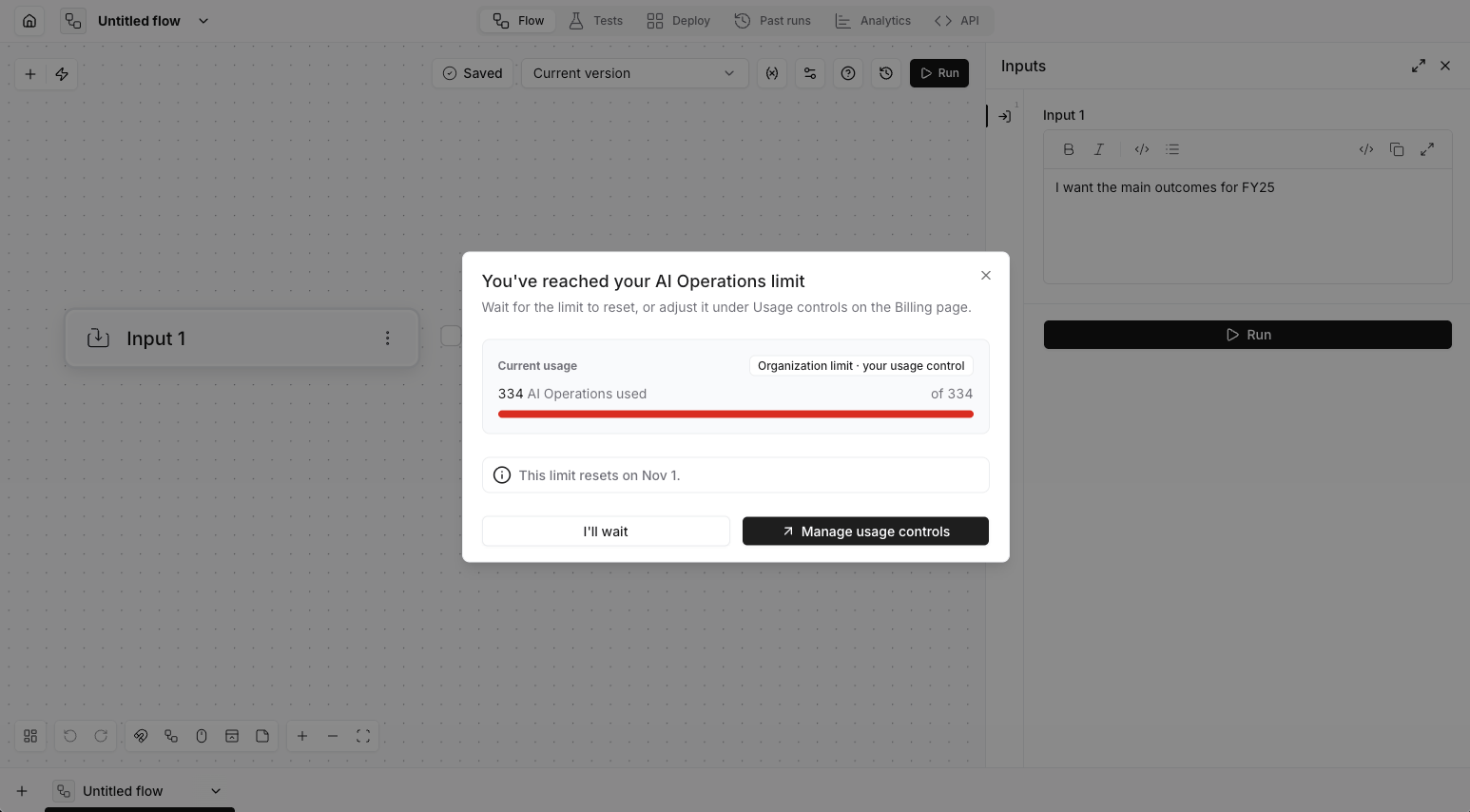This screenshot has width=1470, height=812.
Task: Click the magnet snap icon in the bottom toolbar
Action: [x=141, y=736]
